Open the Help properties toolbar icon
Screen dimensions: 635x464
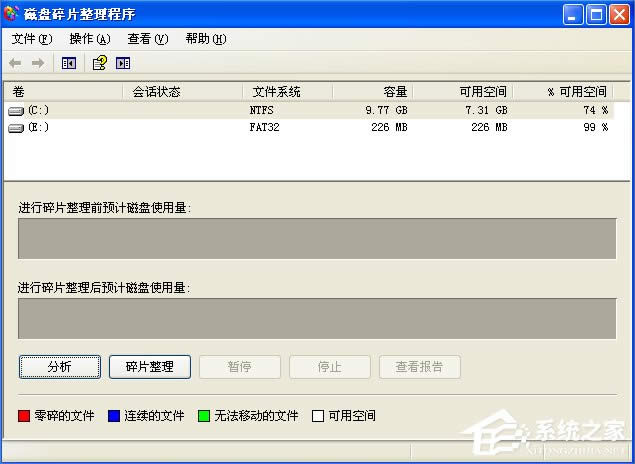100,63
